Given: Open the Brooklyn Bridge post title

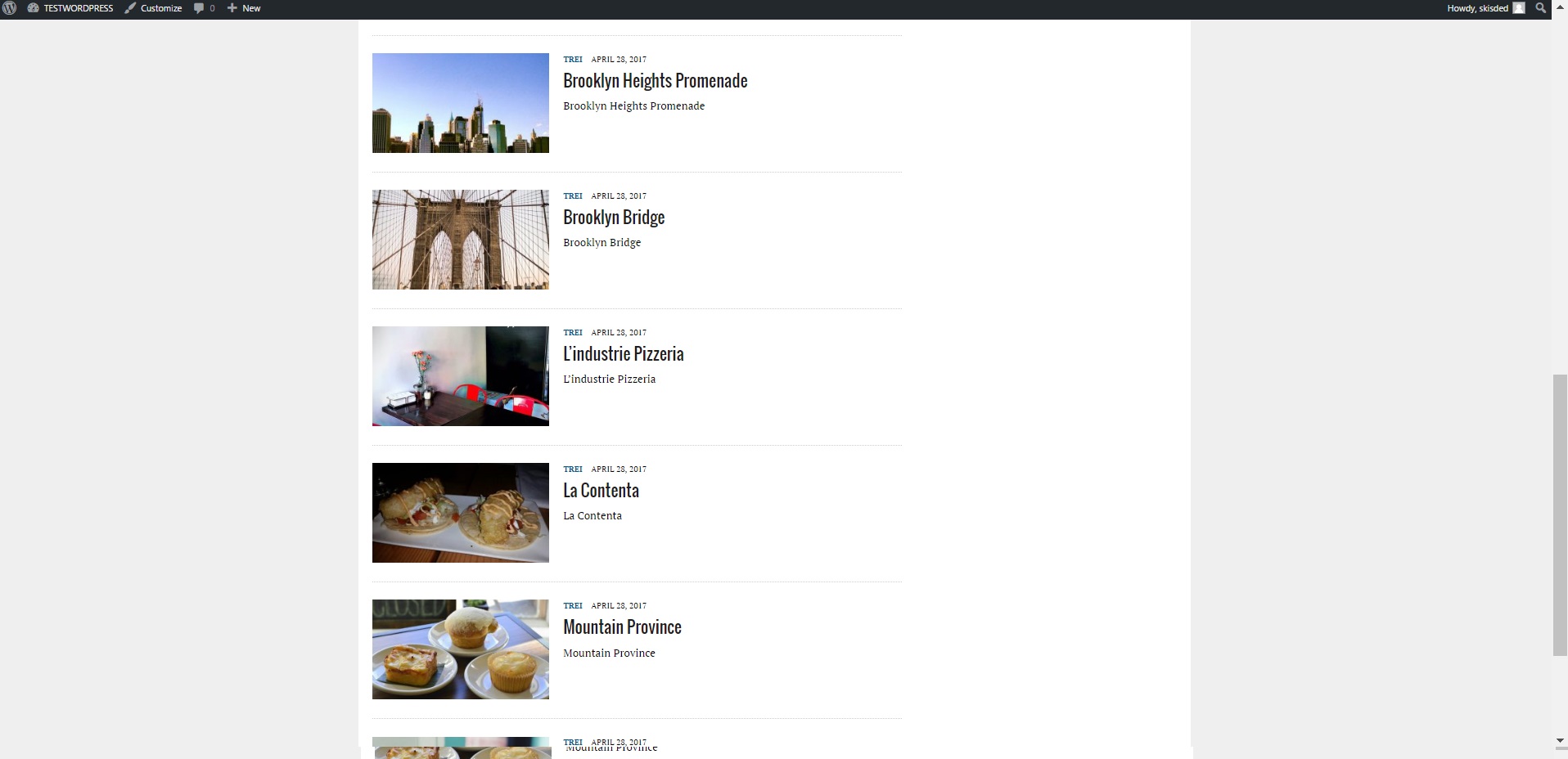Looking at the screenshot, I should (x=614, y=218).
